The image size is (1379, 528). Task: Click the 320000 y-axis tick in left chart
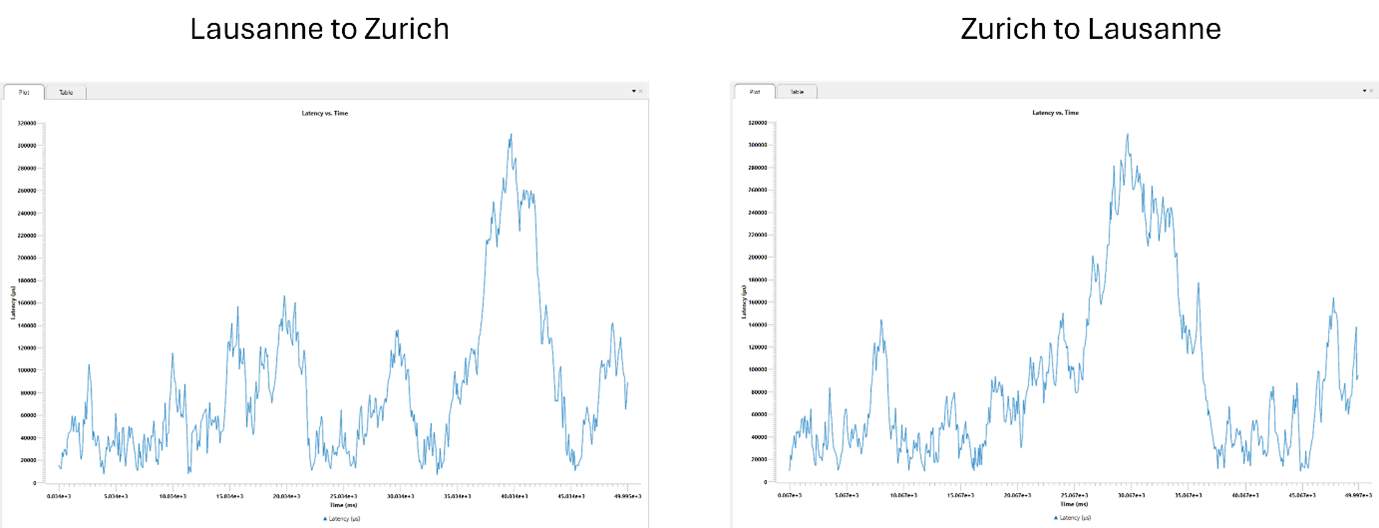[28, 123]
